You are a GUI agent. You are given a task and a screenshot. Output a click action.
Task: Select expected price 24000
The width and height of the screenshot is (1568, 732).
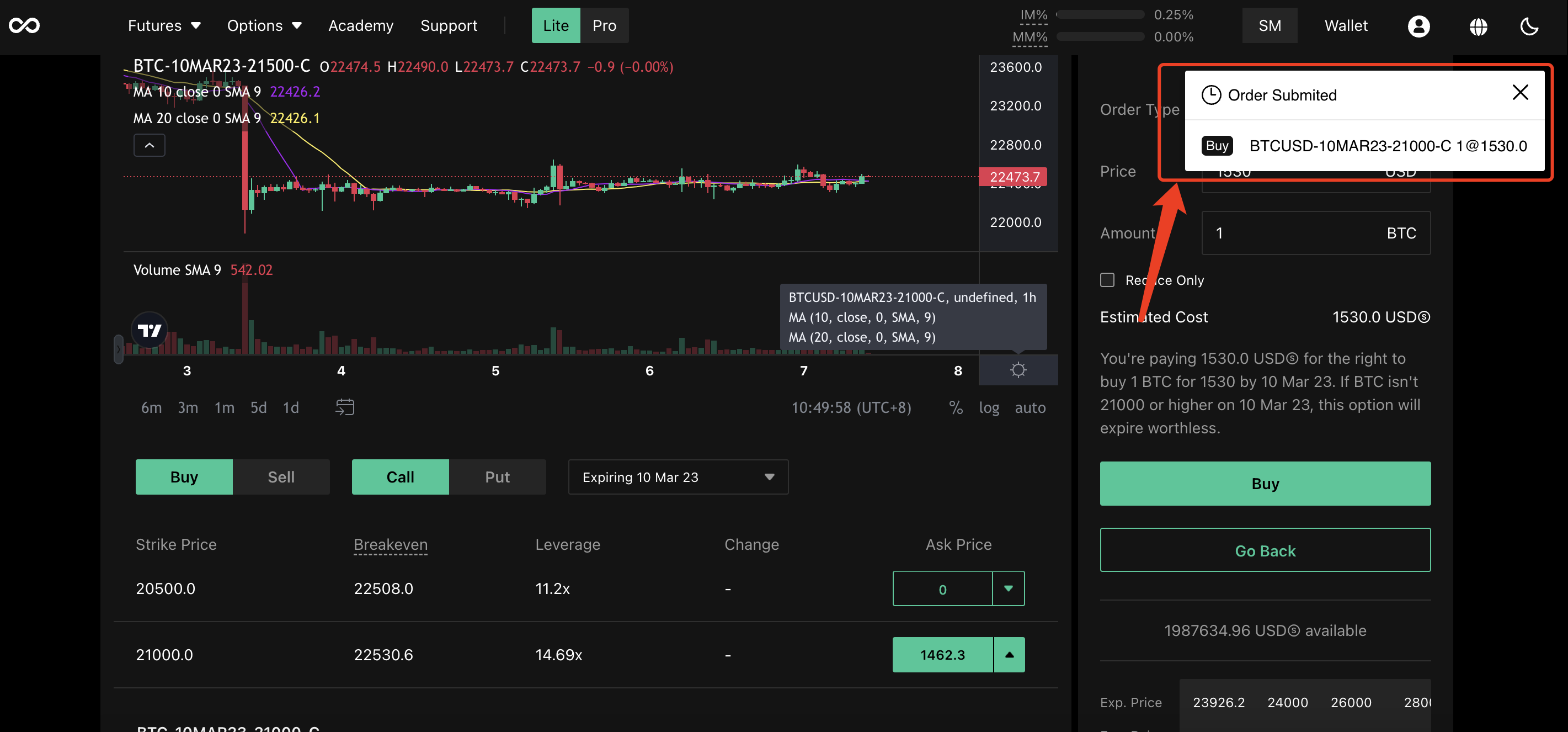(1287, 702)
